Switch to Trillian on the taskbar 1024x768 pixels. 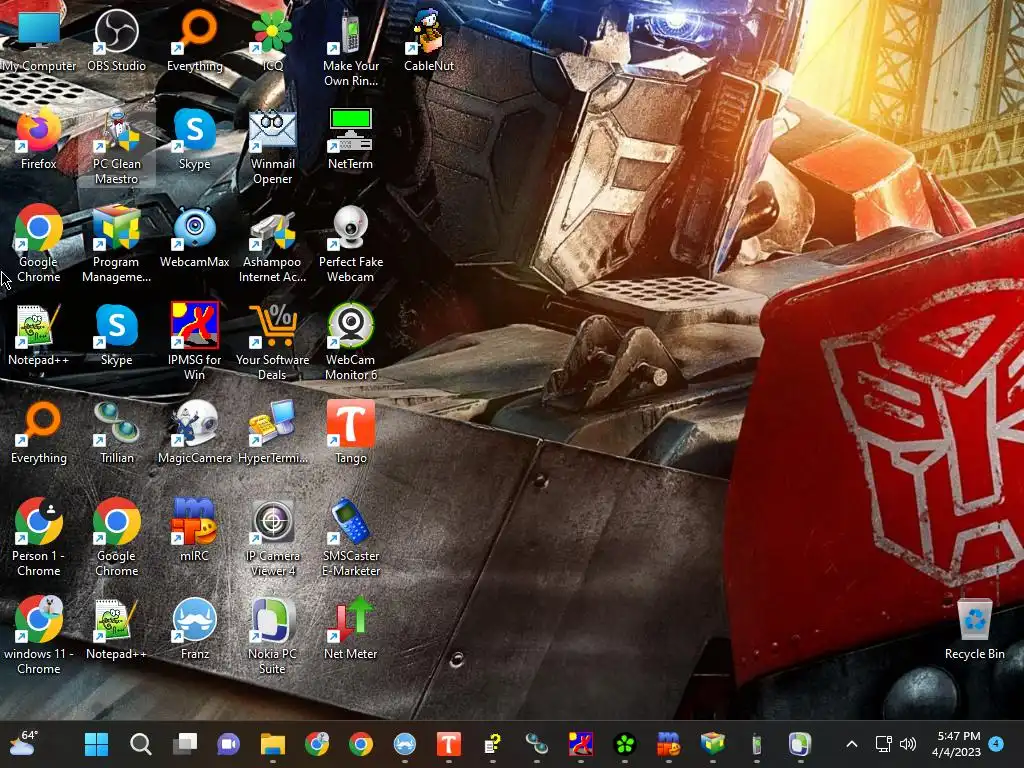[537, 744]
